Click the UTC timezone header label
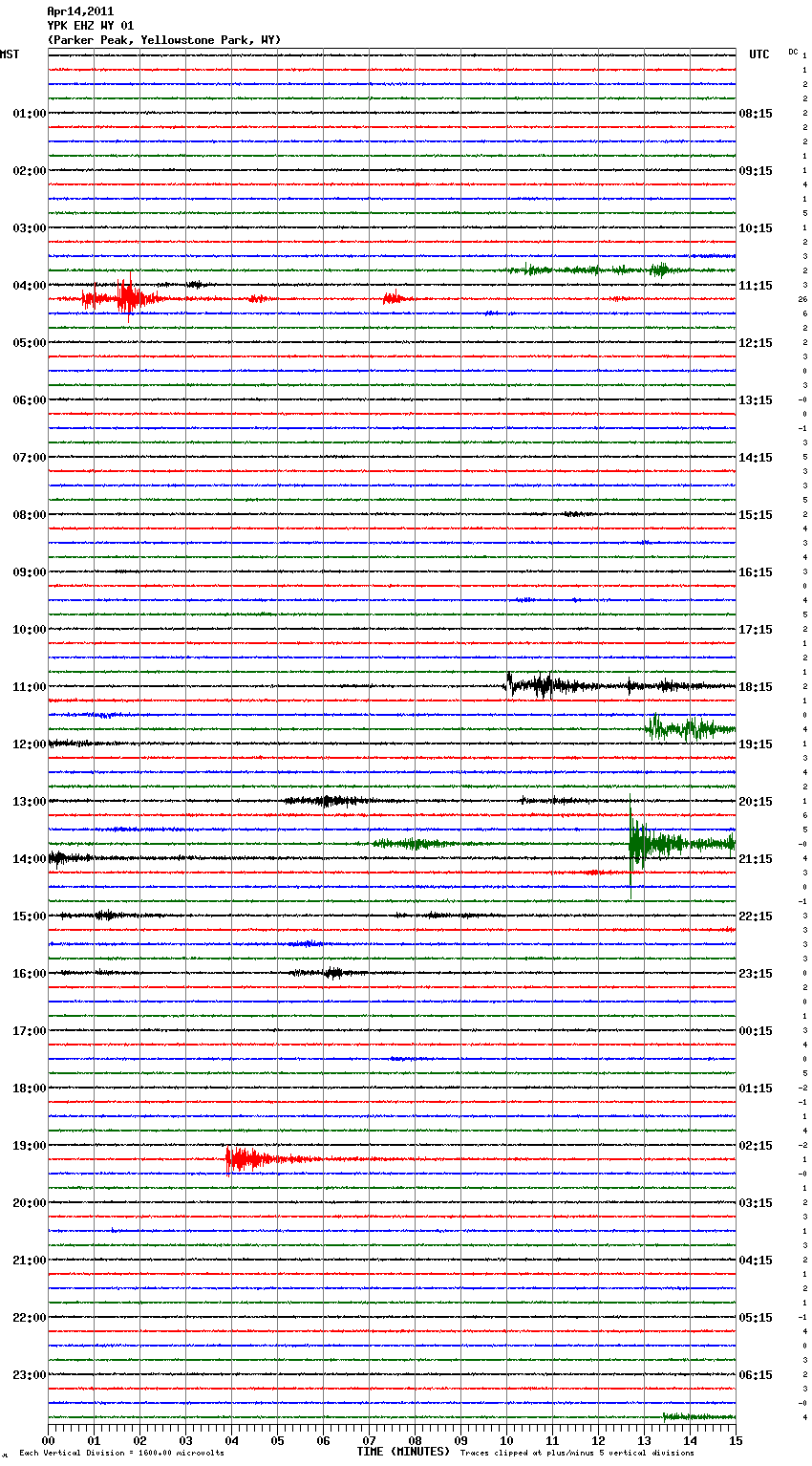 (759, 54)
